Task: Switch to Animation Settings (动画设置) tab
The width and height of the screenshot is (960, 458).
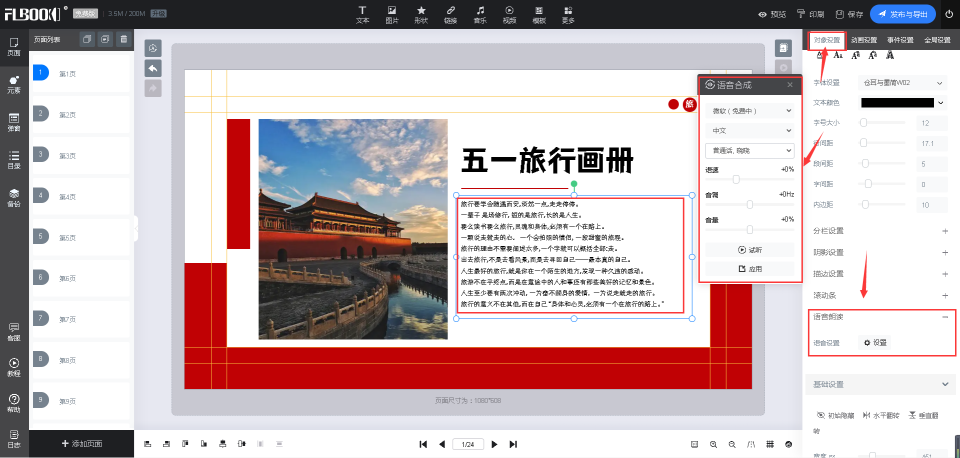Action: tap(864, 40)
